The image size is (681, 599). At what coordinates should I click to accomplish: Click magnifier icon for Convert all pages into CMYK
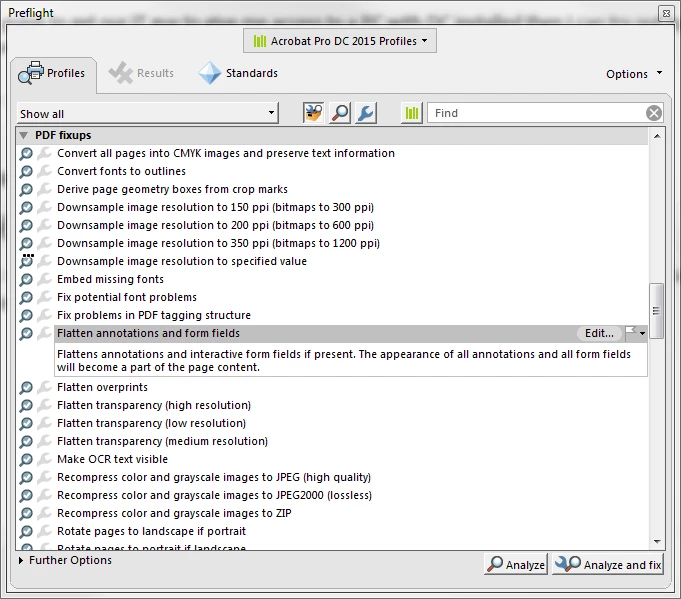pyautogui.click(x=26, y=153)
